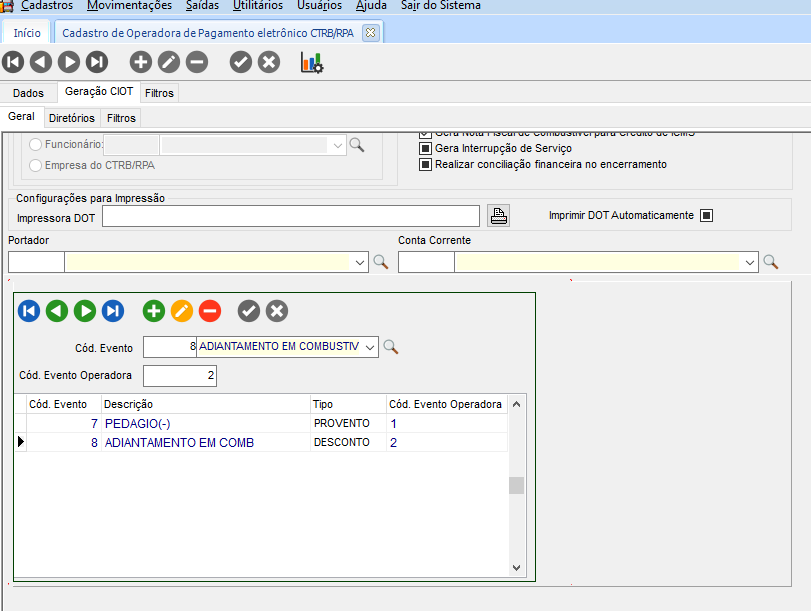The height and width of the screenshot is (611, 811).
Task: Confirm event with gray checkmark in grid toolbar
Action: pyautogui.click(x=249, y=311)
